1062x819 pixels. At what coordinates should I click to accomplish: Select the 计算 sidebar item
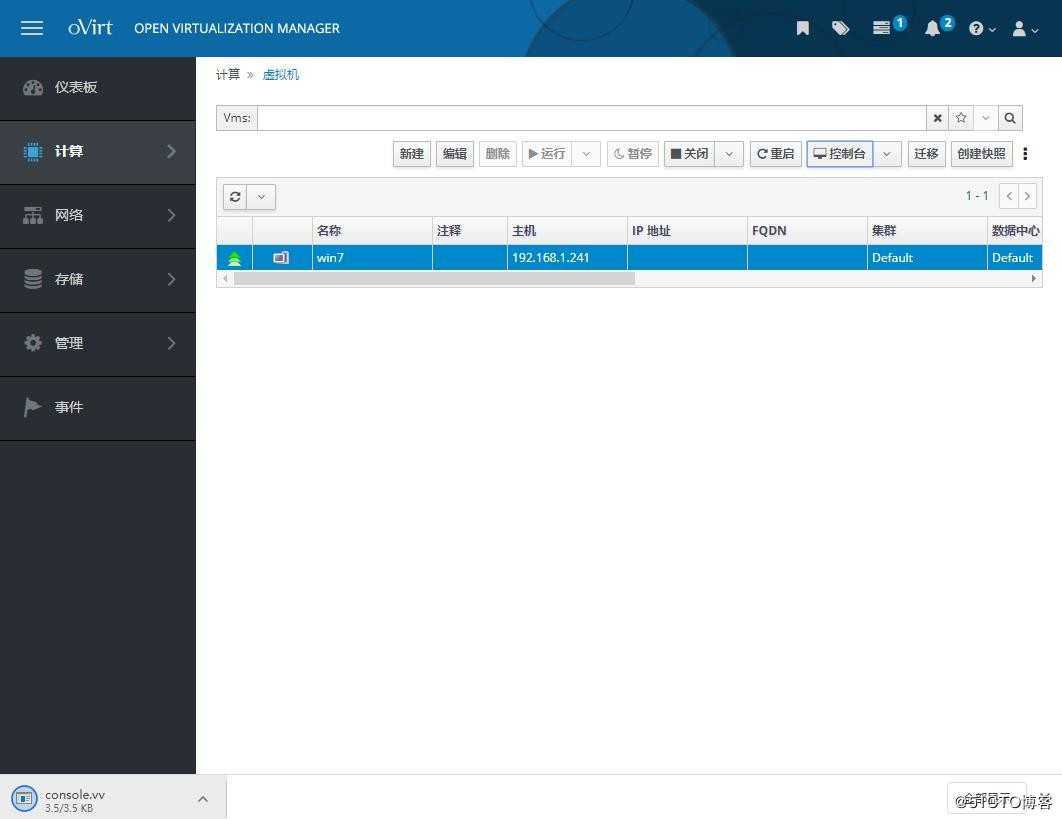pos(98,152)
